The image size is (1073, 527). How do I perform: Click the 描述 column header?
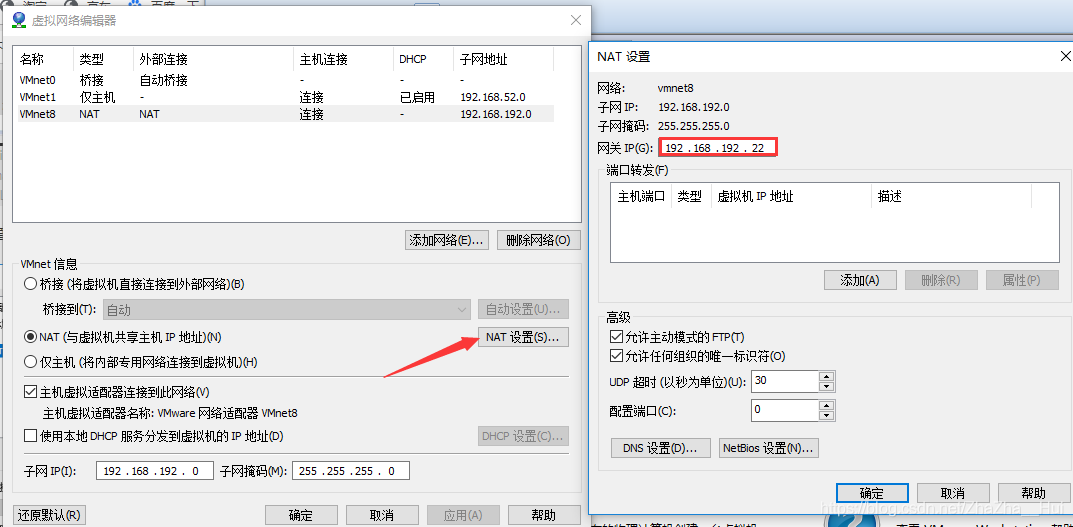click(951, 196)
